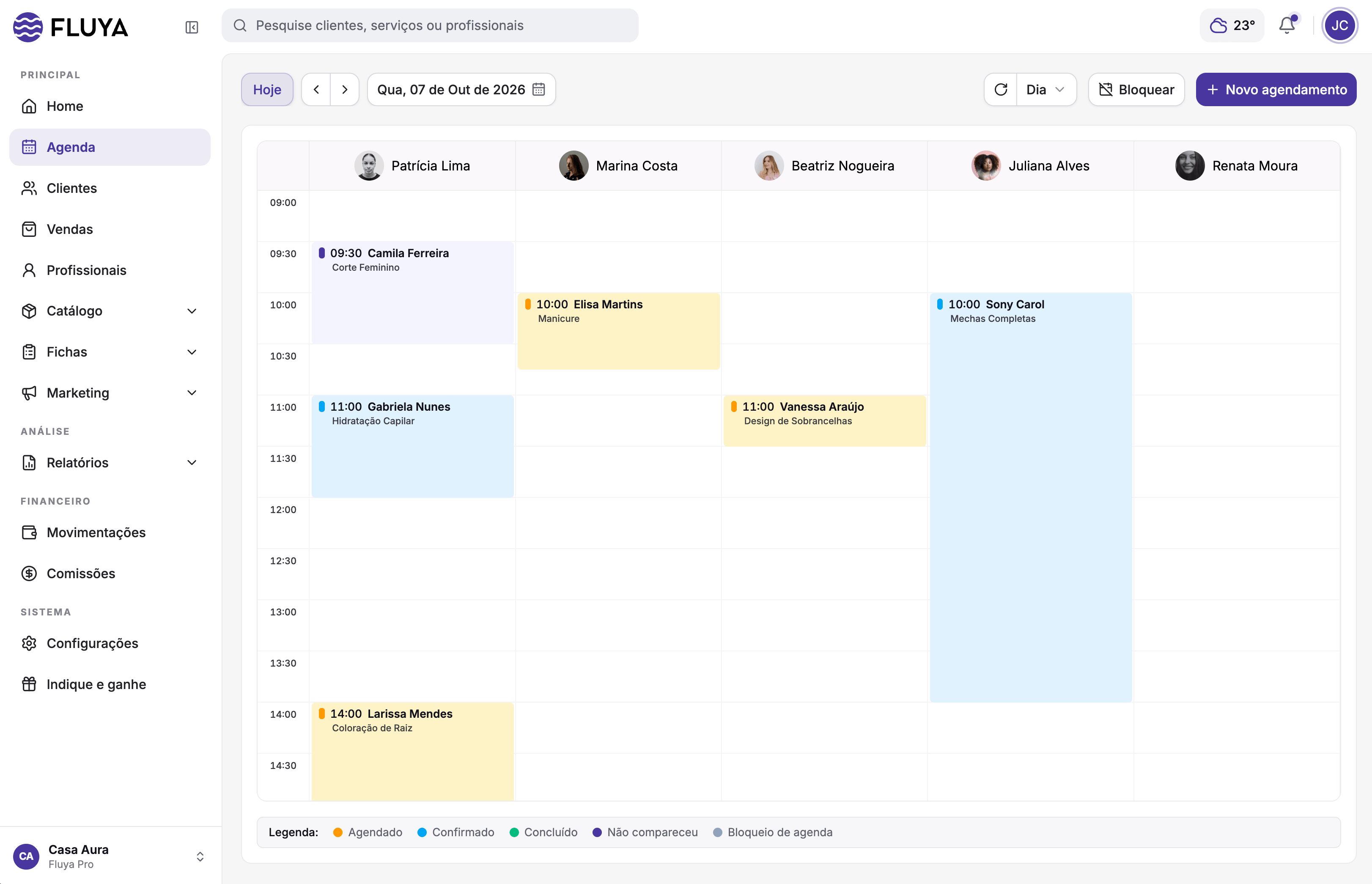The image size is (1372, 884).
Task: Go to Movimentações
Action: (110, 532)
